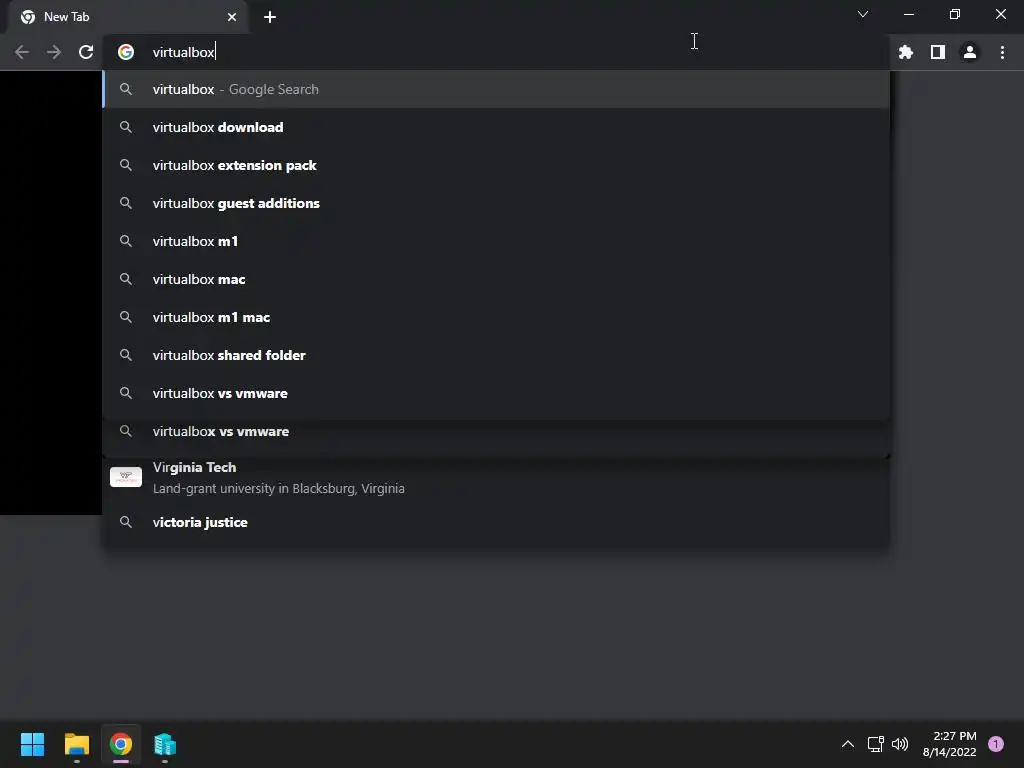
Task: Toggle the side panel icon
Action: 938,52
